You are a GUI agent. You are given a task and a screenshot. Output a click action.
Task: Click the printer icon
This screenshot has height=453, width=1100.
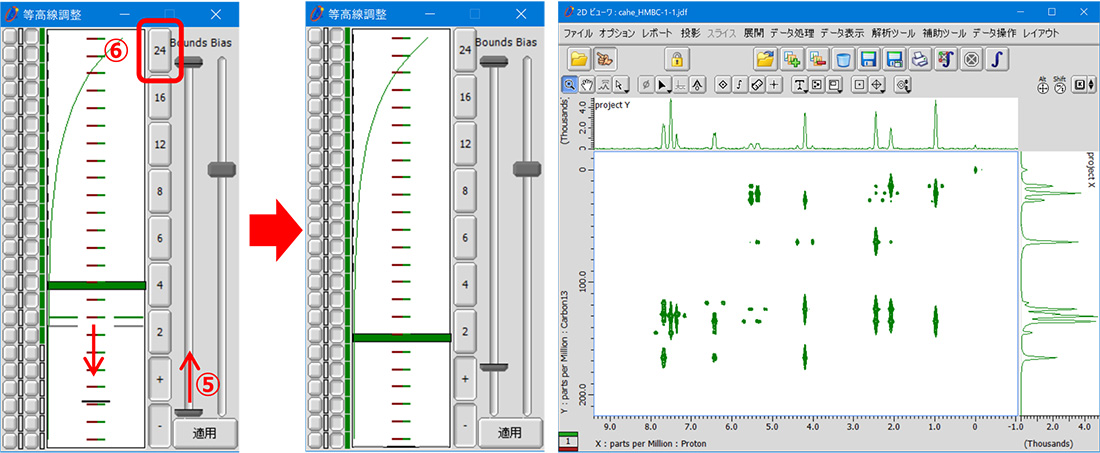921,59
